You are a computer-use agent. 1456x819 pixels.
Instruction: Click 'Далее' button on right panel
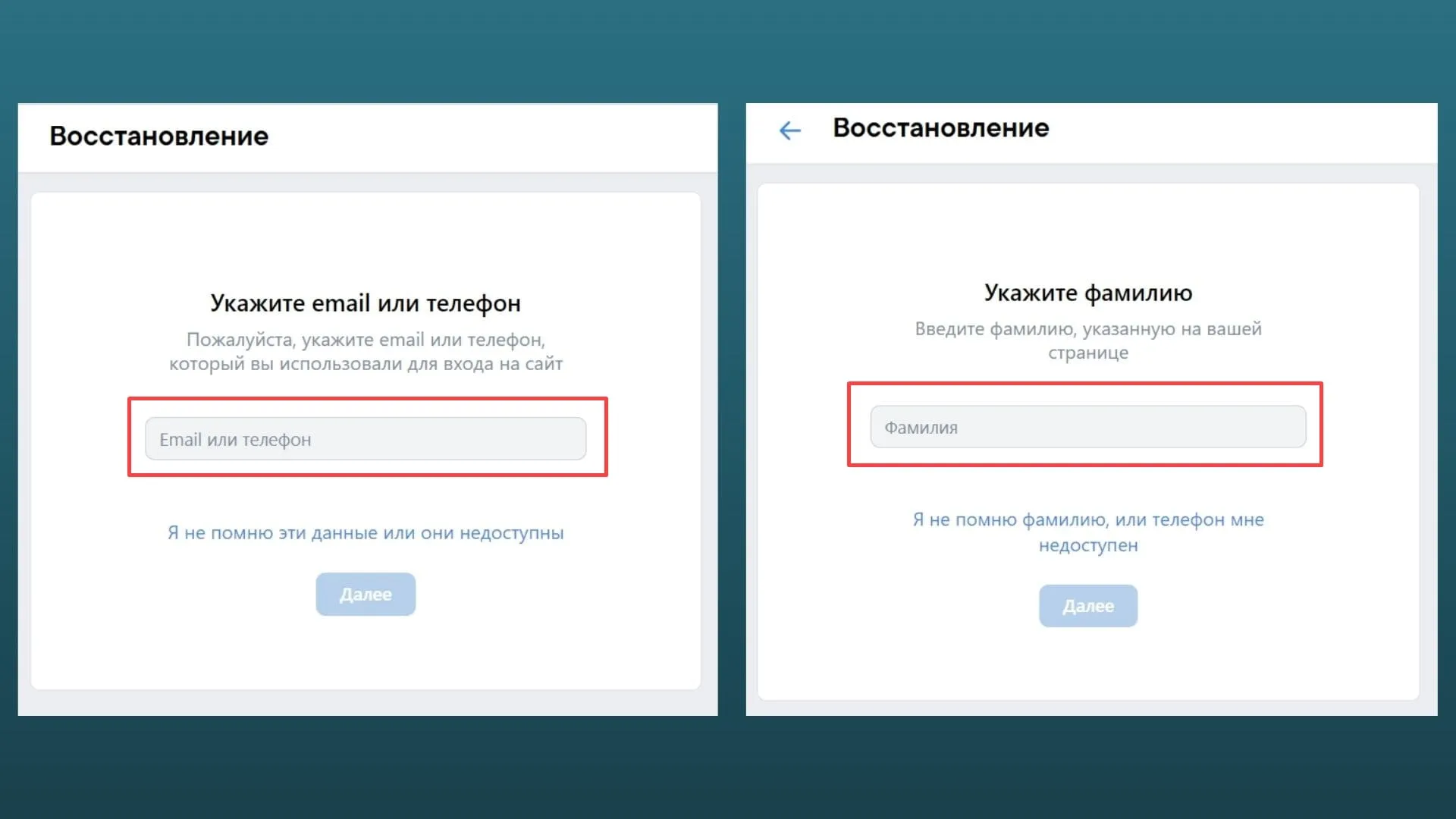1088,606
